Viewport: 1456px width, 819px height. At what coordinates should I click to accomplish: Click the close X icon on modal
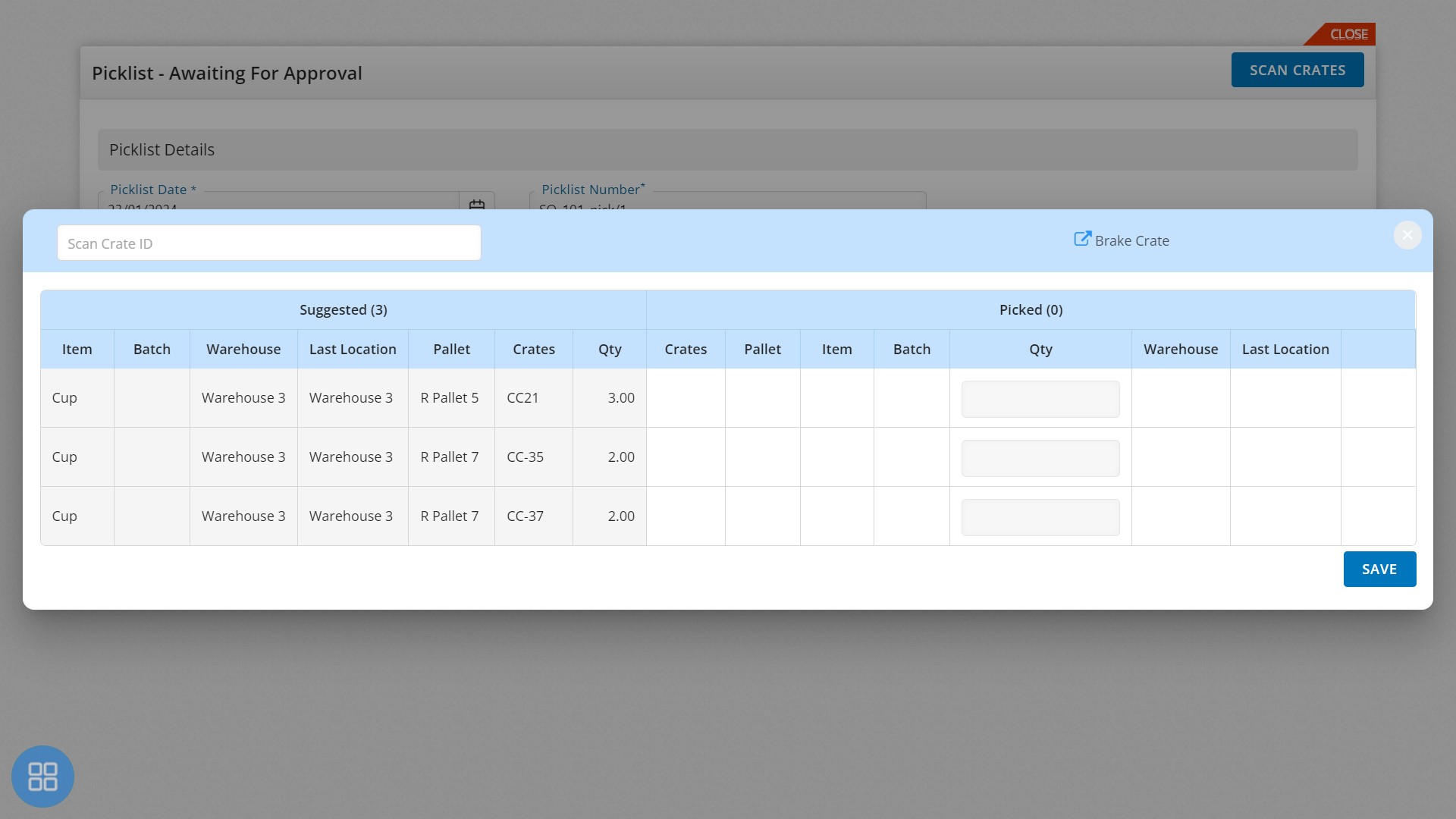pyautogui.click(x=1407, y=235)
